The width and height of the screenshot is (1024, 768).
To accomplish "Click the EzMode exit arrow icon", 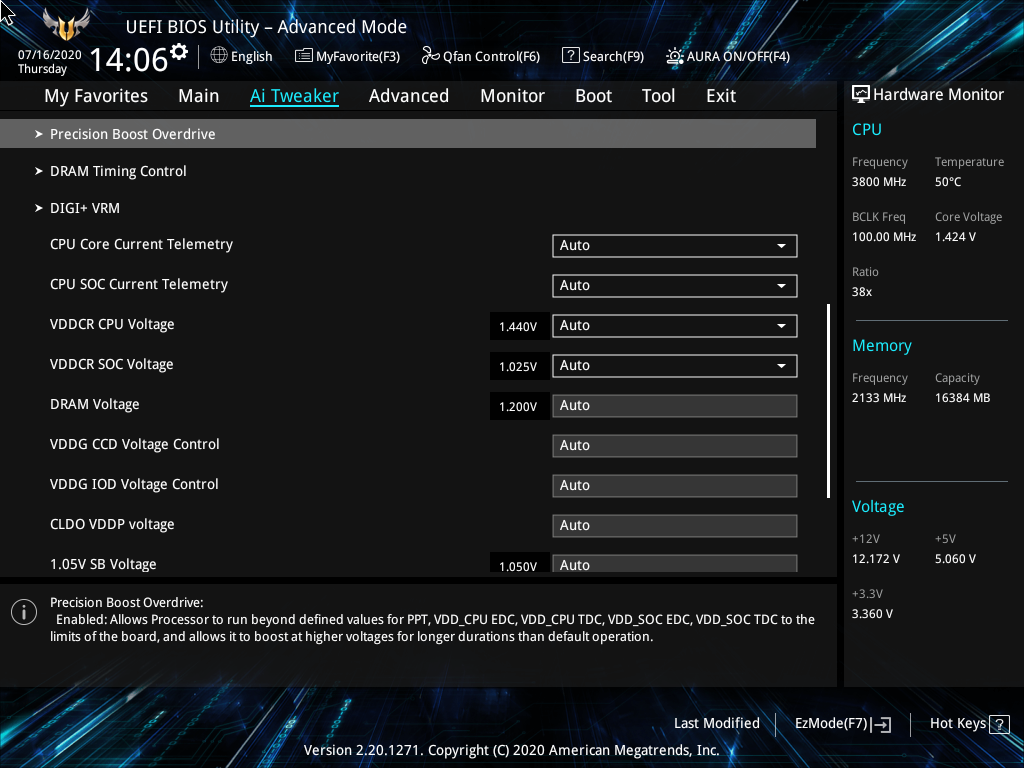I will tap(881, 724).
